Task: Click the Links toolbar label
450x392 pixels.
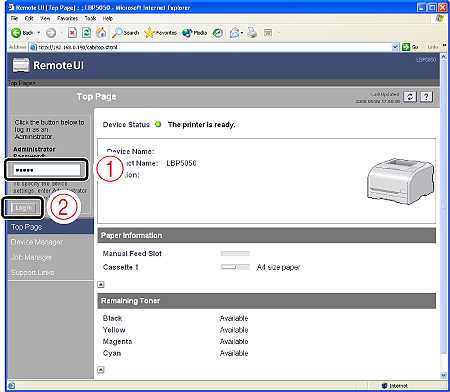Action: (x=433, y=47)
